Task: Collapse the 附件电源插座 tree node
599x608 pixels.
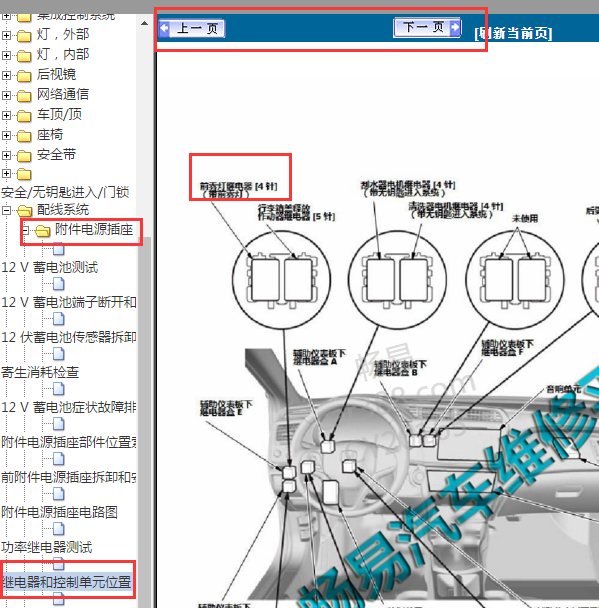Action: (x=26, y=230)
